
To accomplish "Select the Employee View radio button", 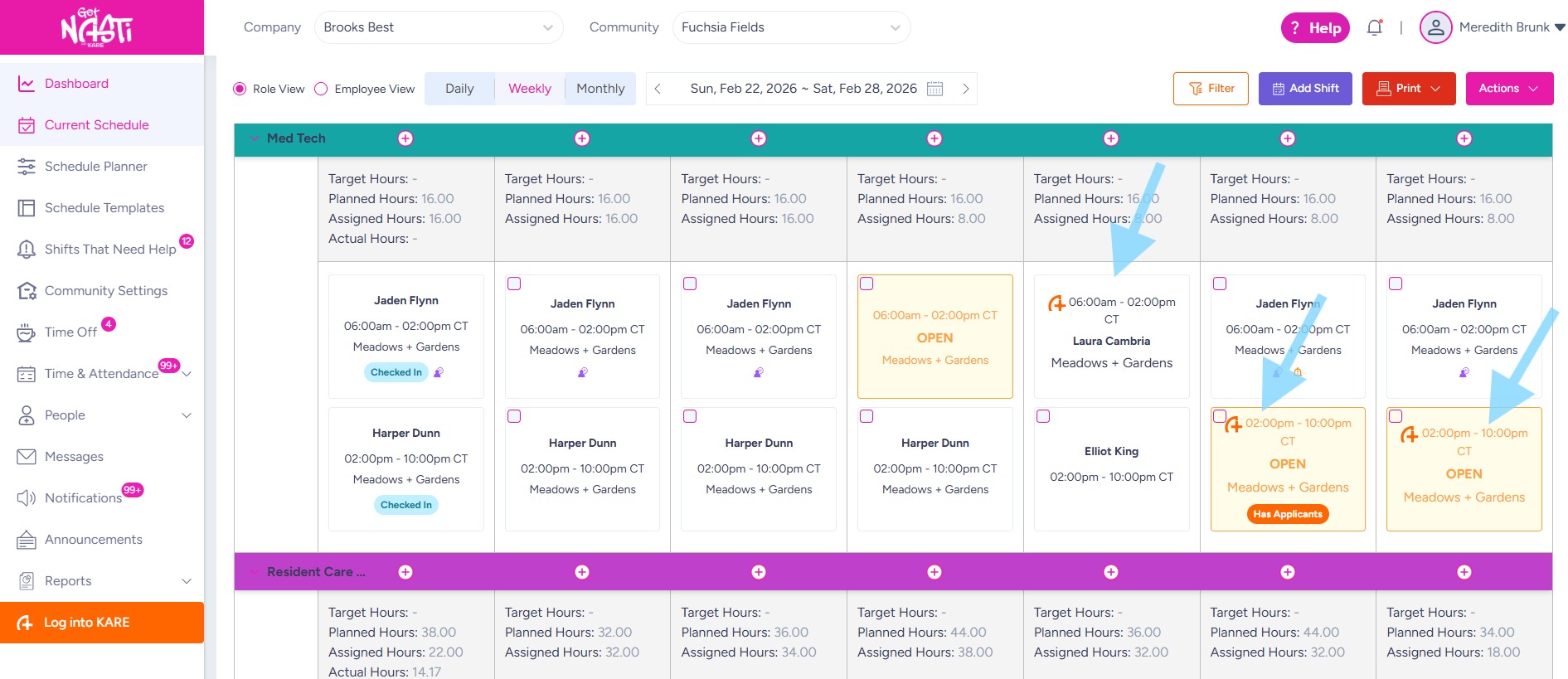I will [x=322, y=89].
